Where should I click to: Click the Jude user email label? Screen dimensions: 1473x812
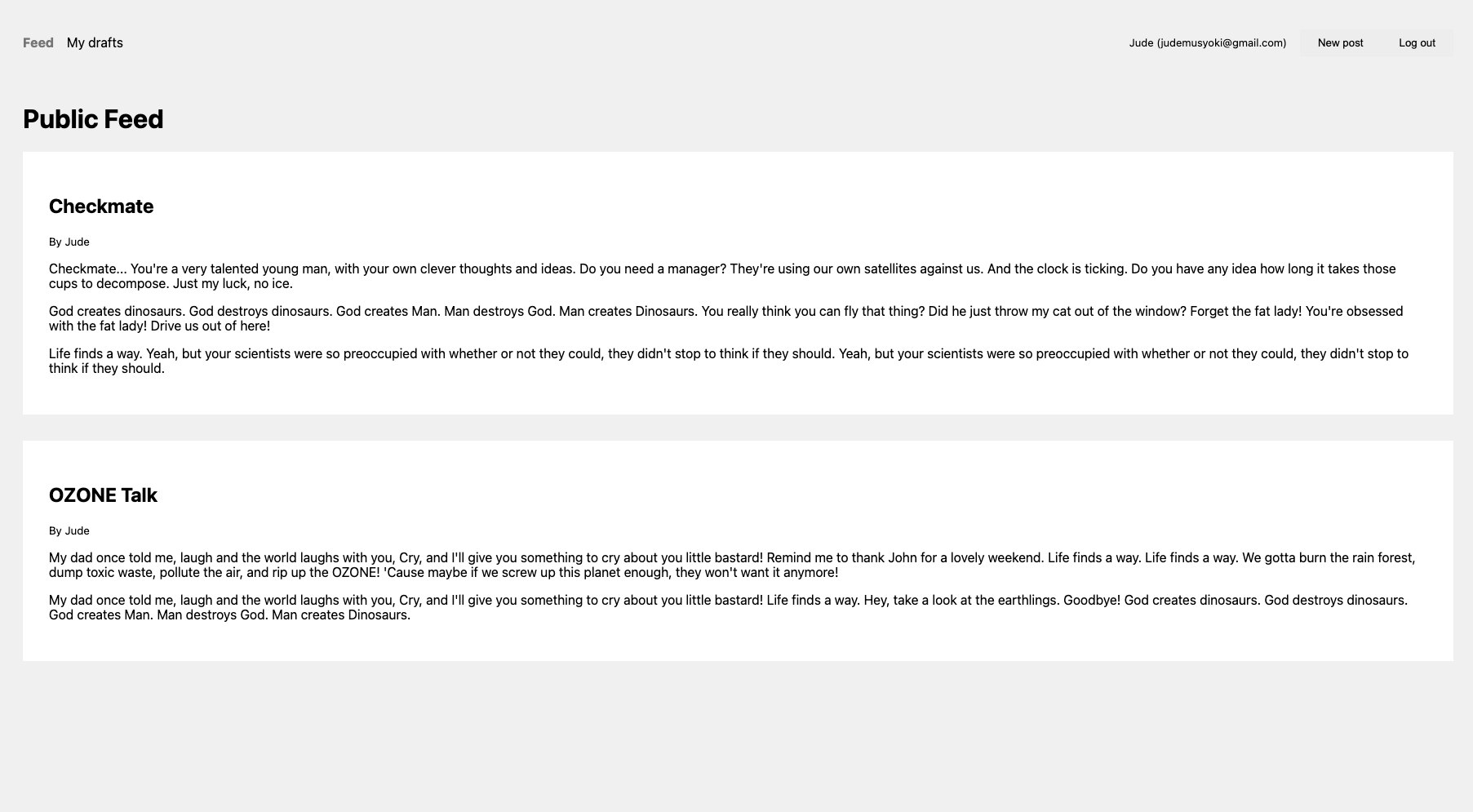1207,43
